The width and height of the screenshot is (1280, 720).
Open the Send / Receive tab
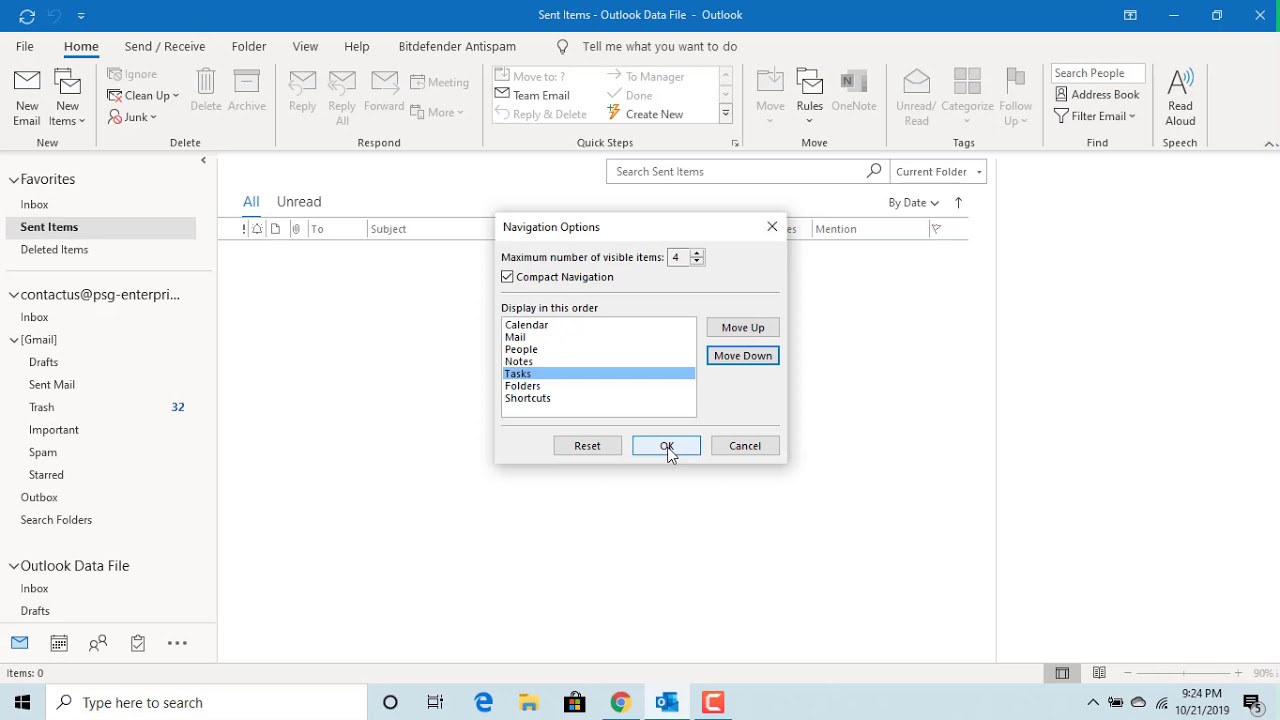pos(165,46)
